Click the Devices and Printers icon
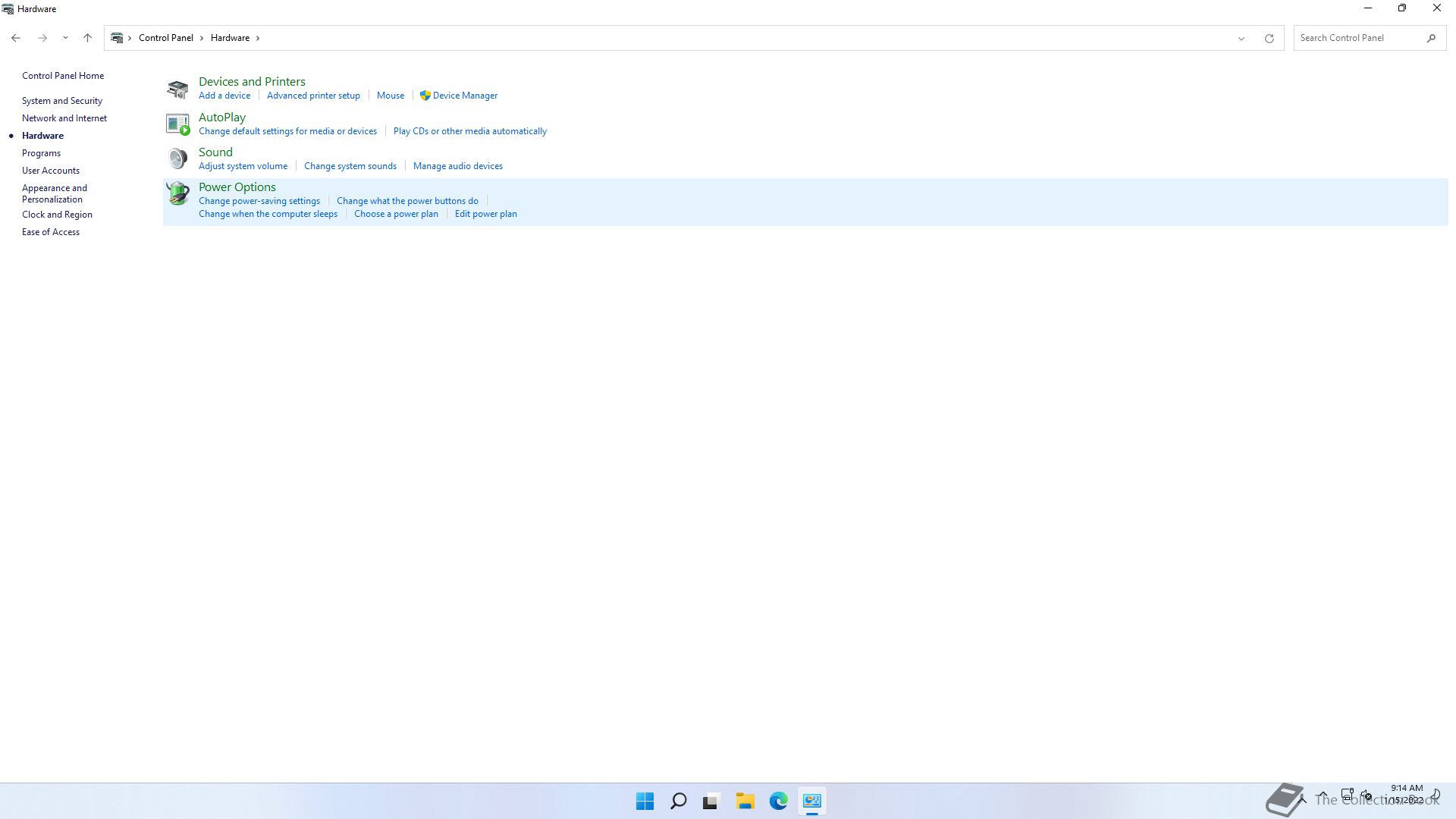Viewport: 1456px width, 819px height. (177, 89)
